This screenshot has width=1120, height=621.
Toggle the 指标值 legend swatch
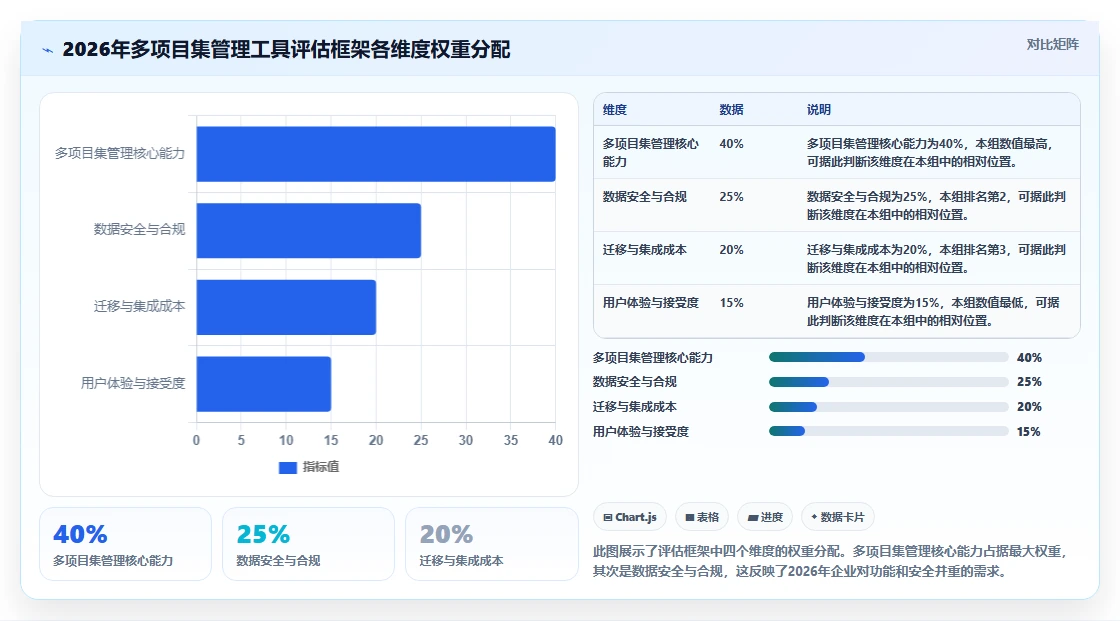pyautogui.click(x=287, y=467)
